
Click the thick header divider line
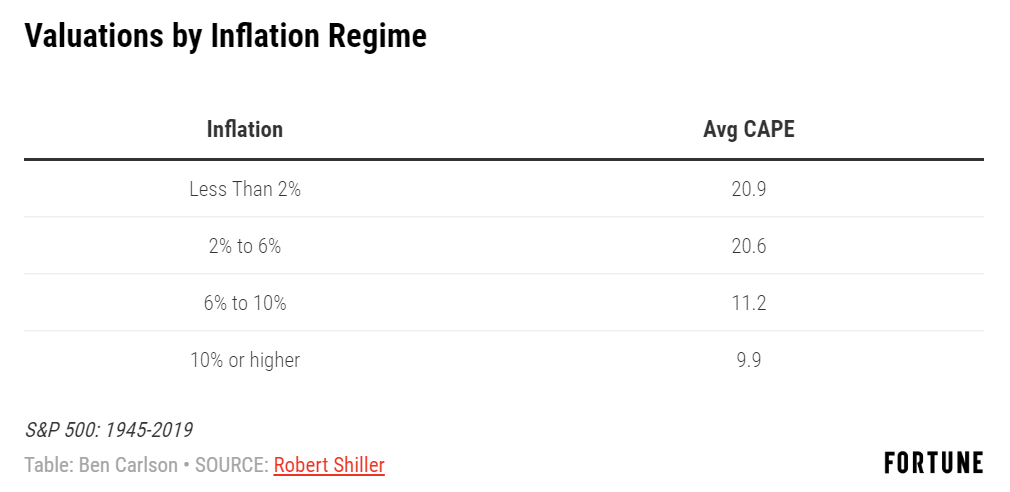coord(504,158)
